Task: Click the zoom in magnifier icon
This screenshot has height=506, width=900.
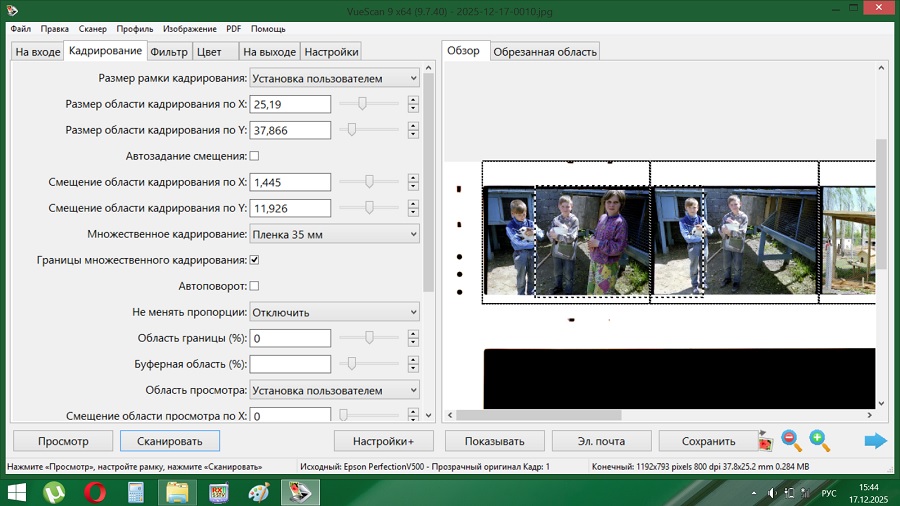Action: pos(819,440)
